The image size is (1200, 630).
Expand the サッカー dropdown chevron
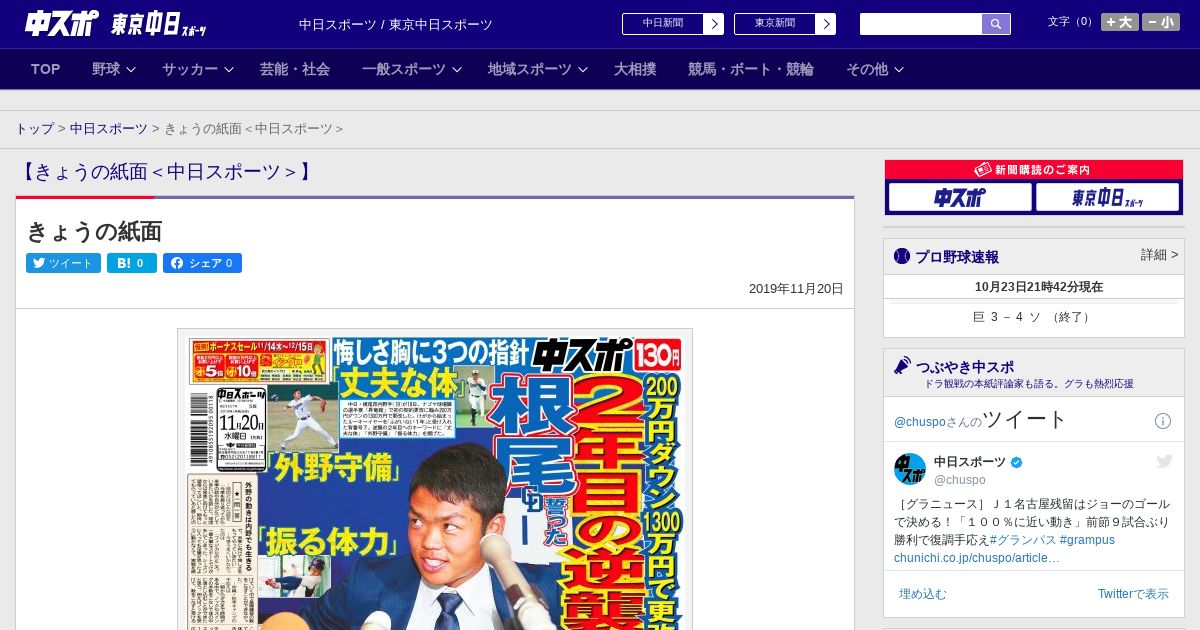point(229,69)
